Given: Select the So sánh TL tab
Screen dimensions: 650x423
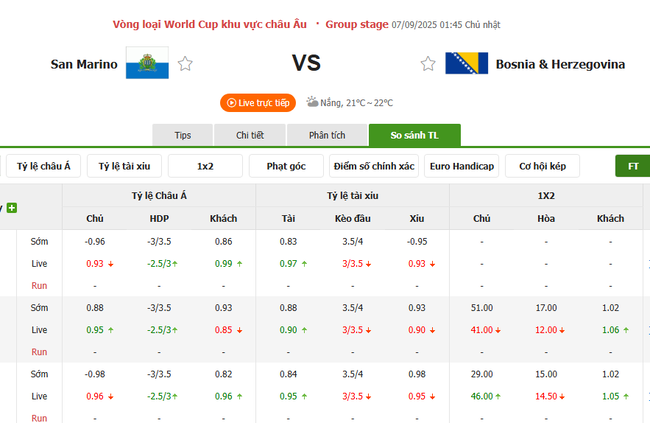Looking at the screenshot, I should pyautogui.click(x=414, y=136).
